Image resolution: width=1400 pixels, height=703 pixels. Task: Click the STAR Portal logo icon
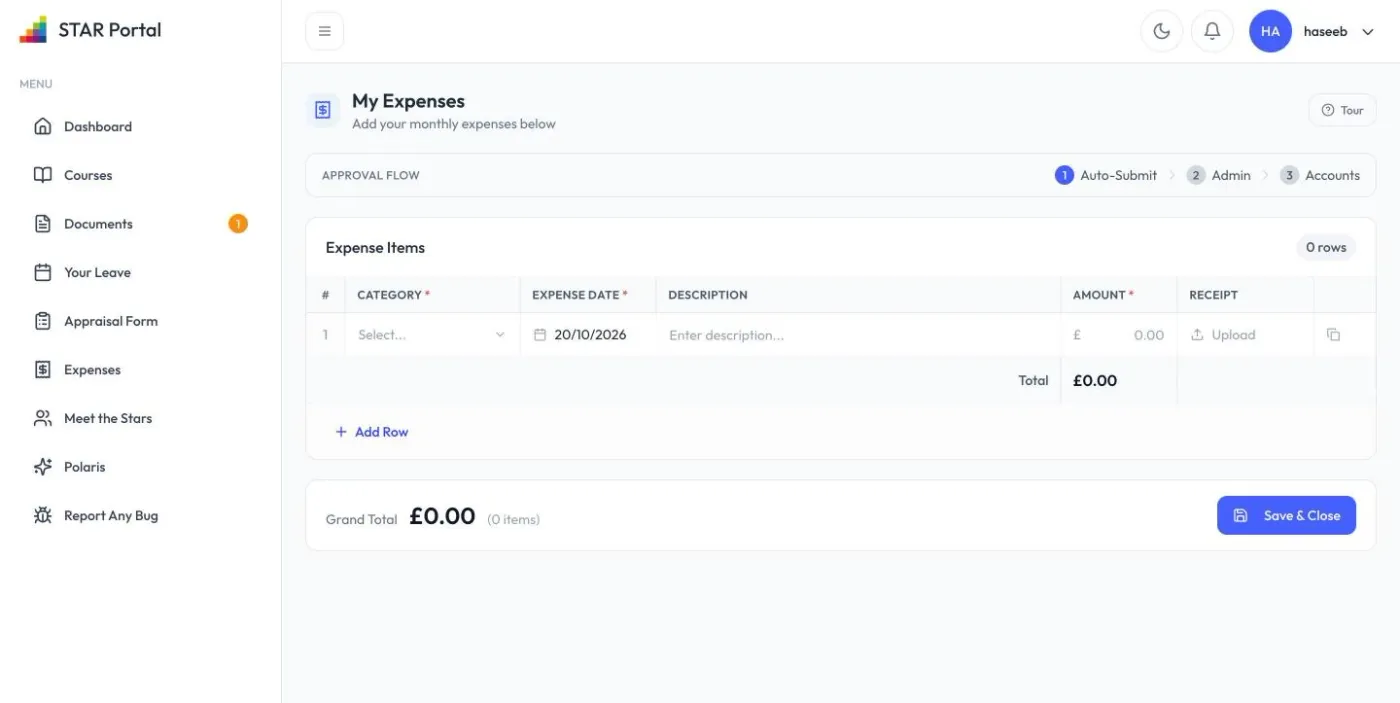[x=33, y=30]
